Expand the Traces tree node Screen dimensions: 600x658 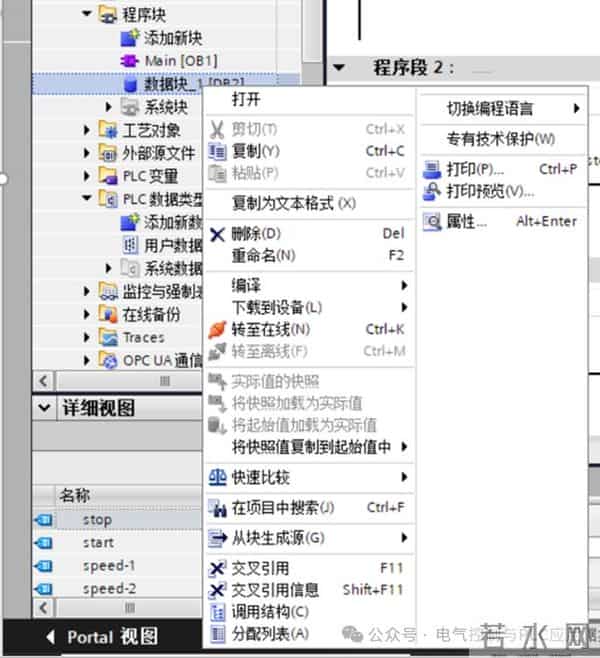(x=86, y=337)
